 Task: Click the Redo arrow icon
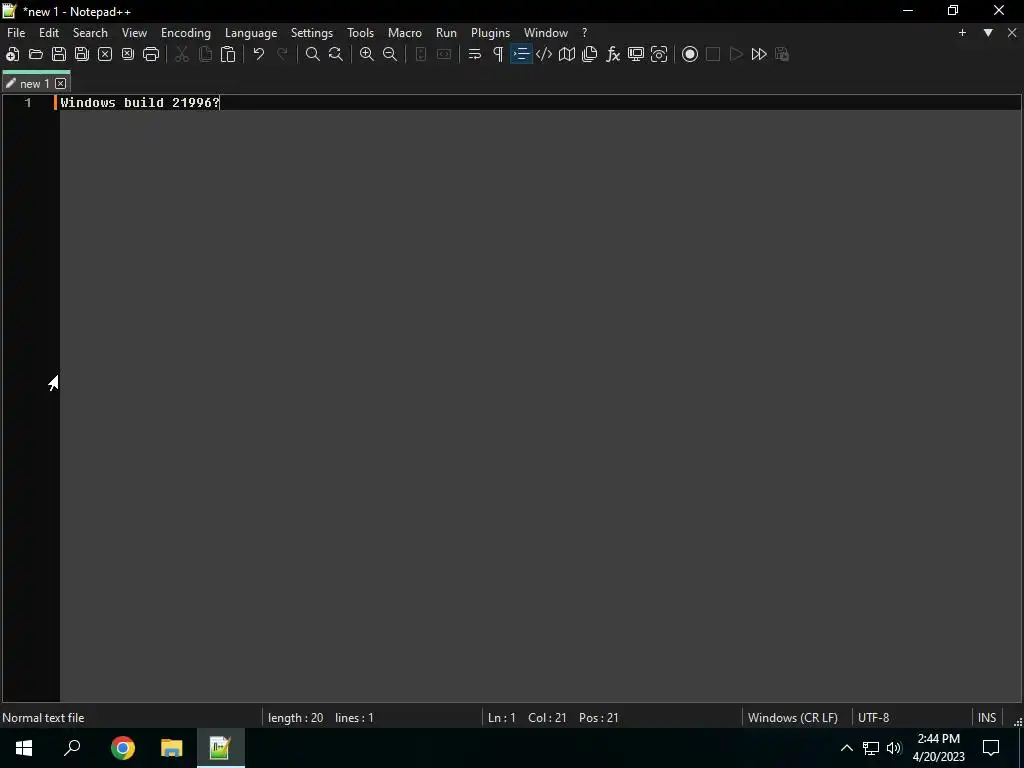(x=282, y=54)
